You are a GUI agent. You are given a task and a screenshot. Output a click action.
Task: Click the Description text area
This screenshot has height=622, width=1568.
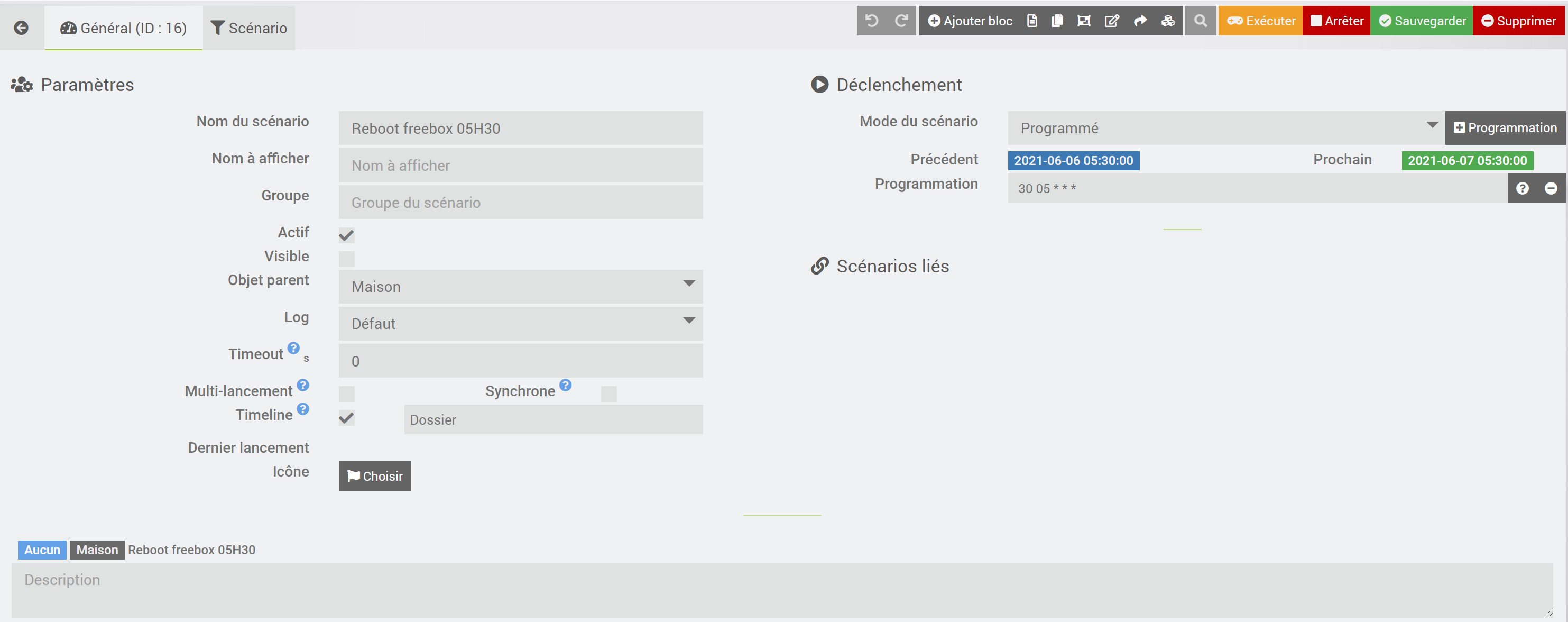coord(782,590)
